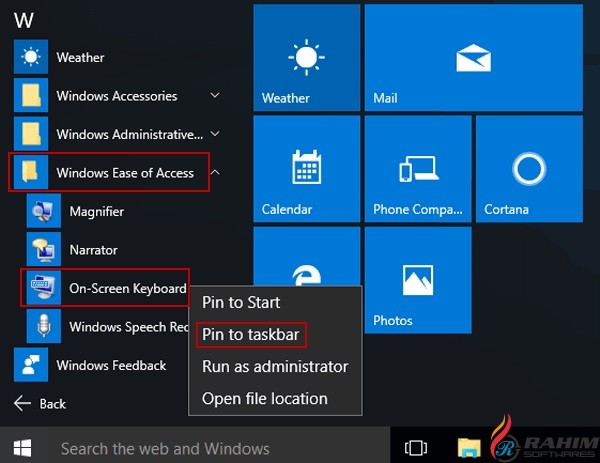
Task: Click the Windows Ease of Access label
Action: click(x=125, y=173)
